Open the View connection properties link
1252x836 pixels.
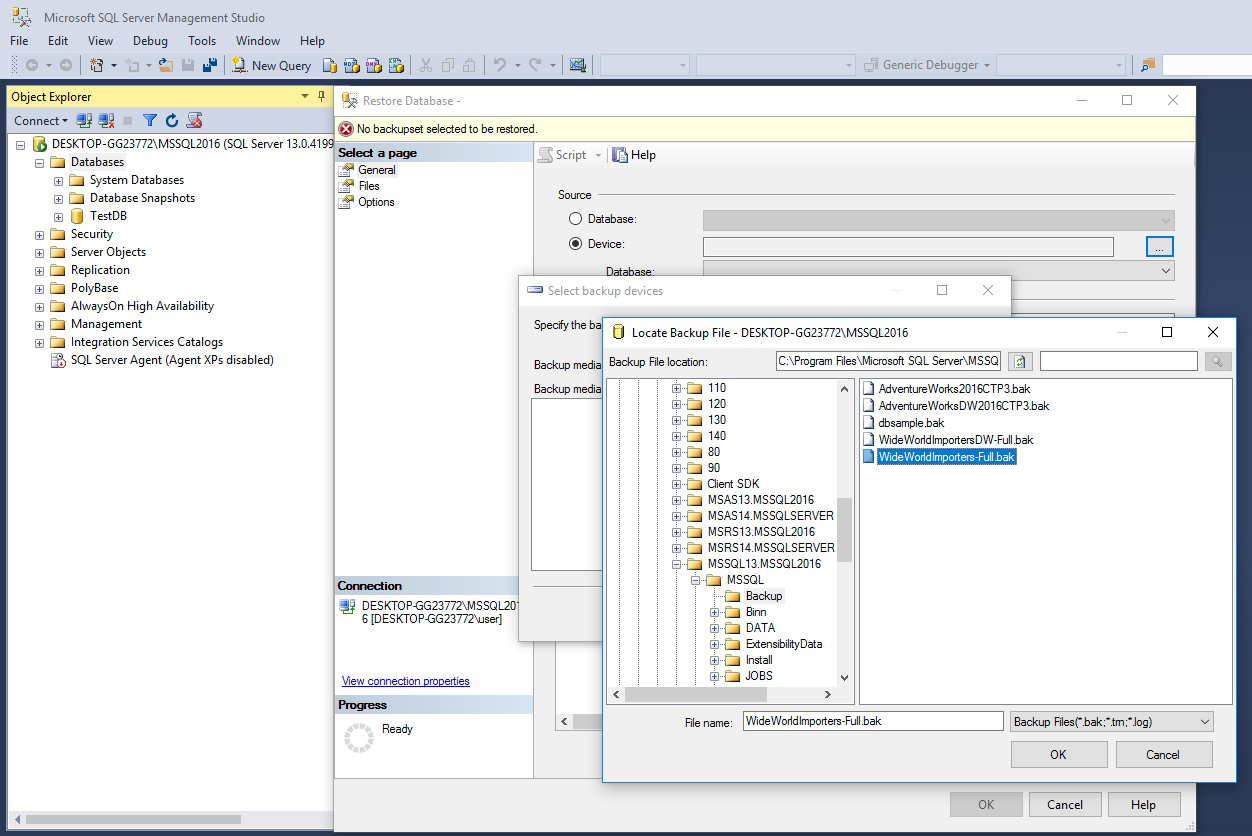tap(406, 681)
